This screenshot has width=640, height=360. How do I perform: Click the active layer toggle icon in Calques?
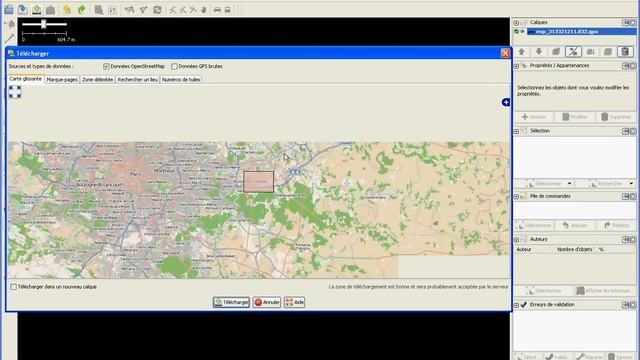(x=573, y=51)
